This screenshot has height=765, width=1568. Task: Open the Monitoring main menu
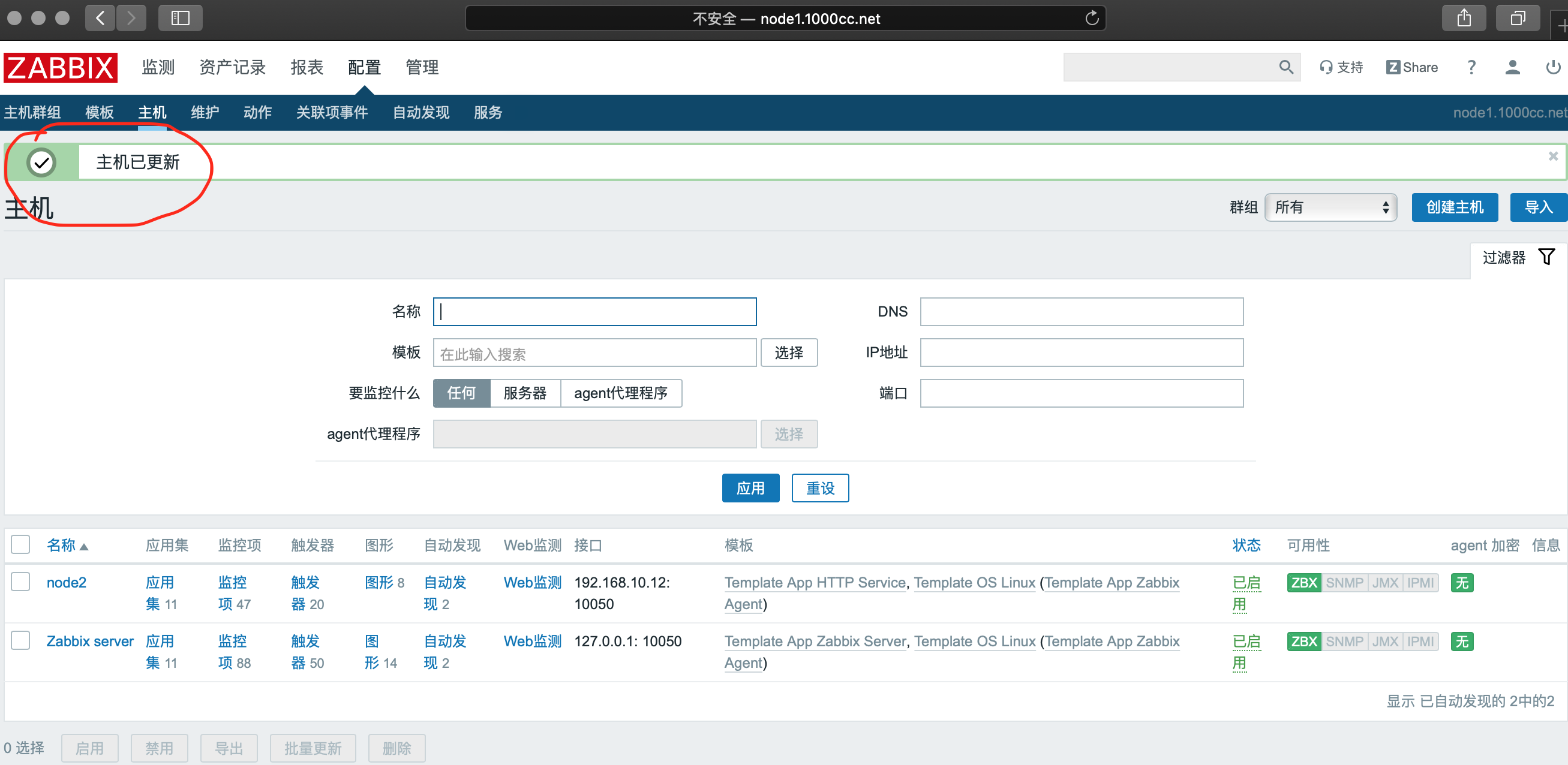tap(158, 68)
